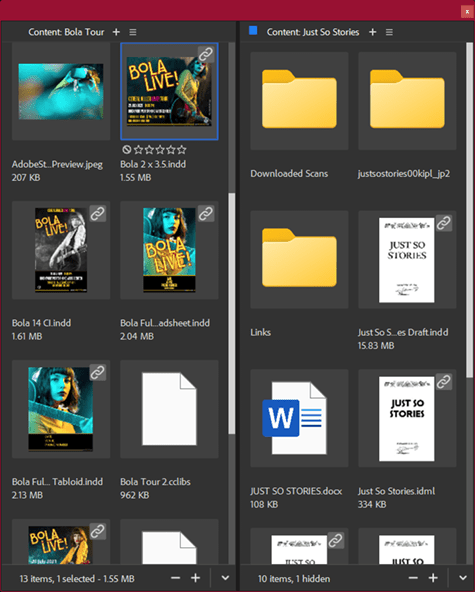Select Bola Tour 2.cclibs file icon

tap(169, 409)
